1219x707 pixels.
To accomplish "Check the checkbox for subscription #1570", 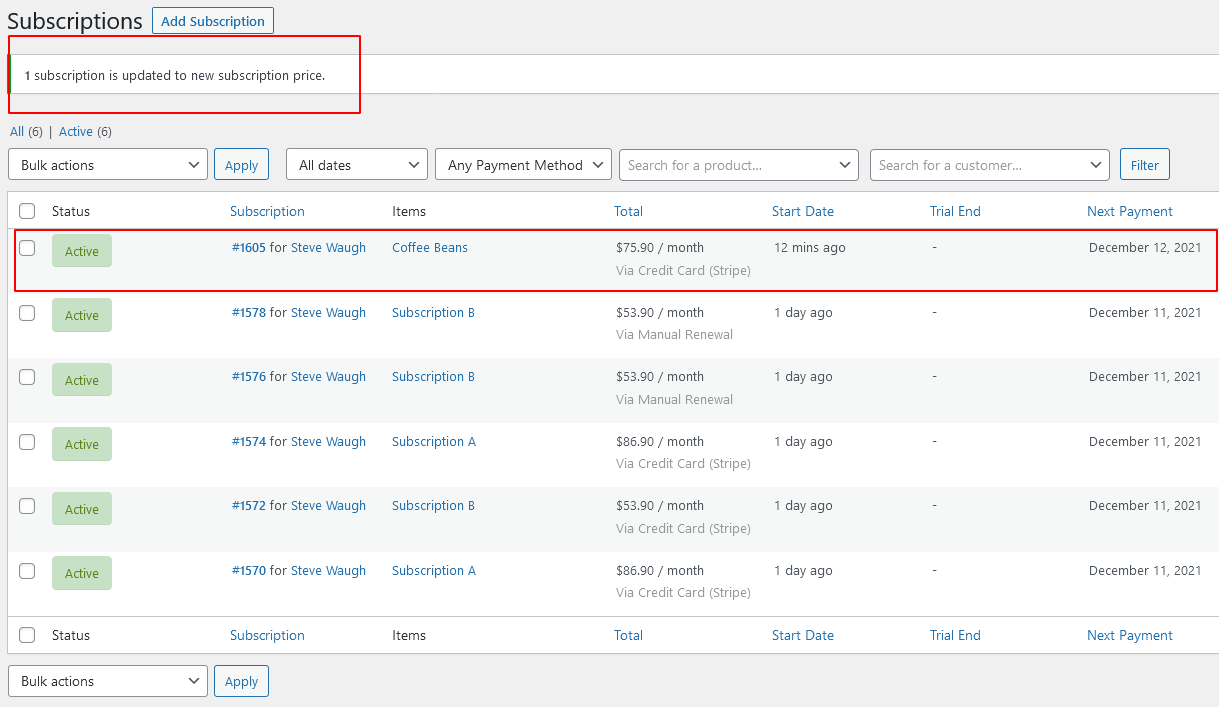I will tap(27, 569).
